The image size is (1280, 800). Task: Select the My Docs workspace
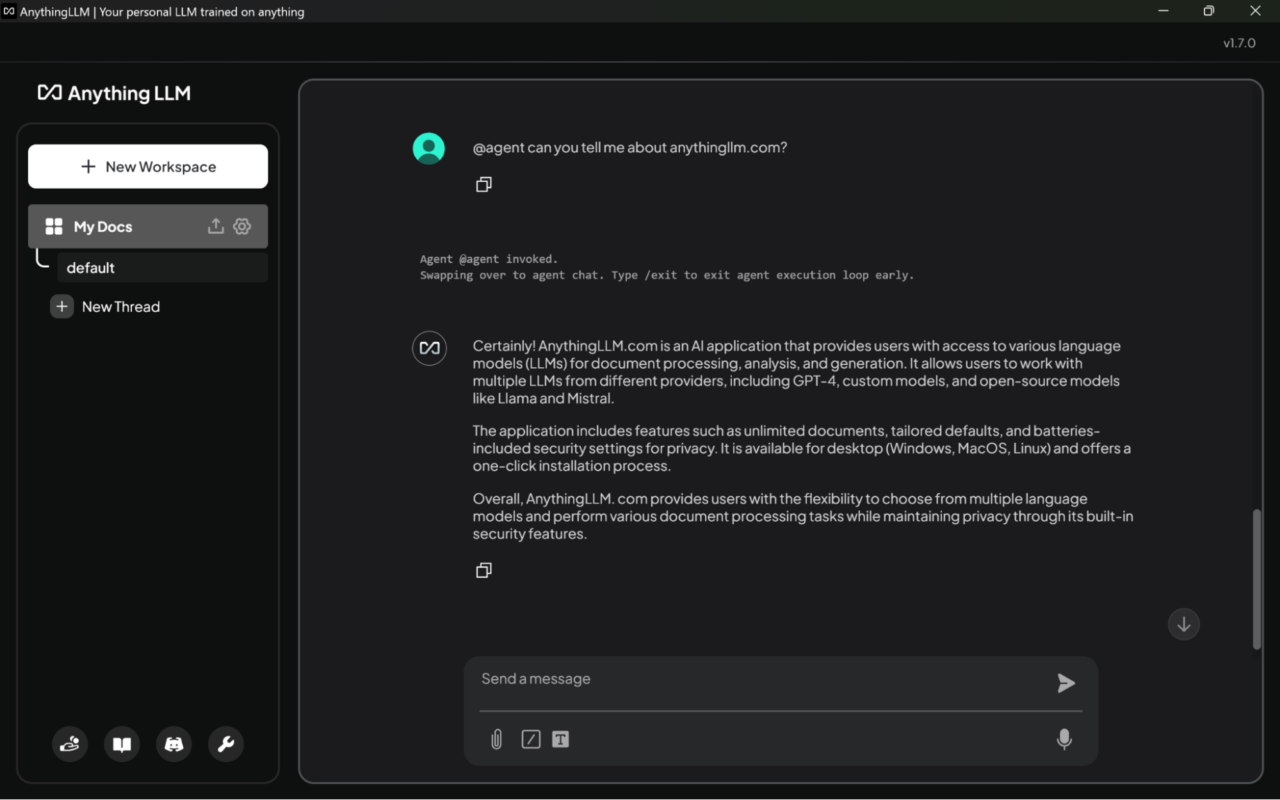(x=120, y=227)
